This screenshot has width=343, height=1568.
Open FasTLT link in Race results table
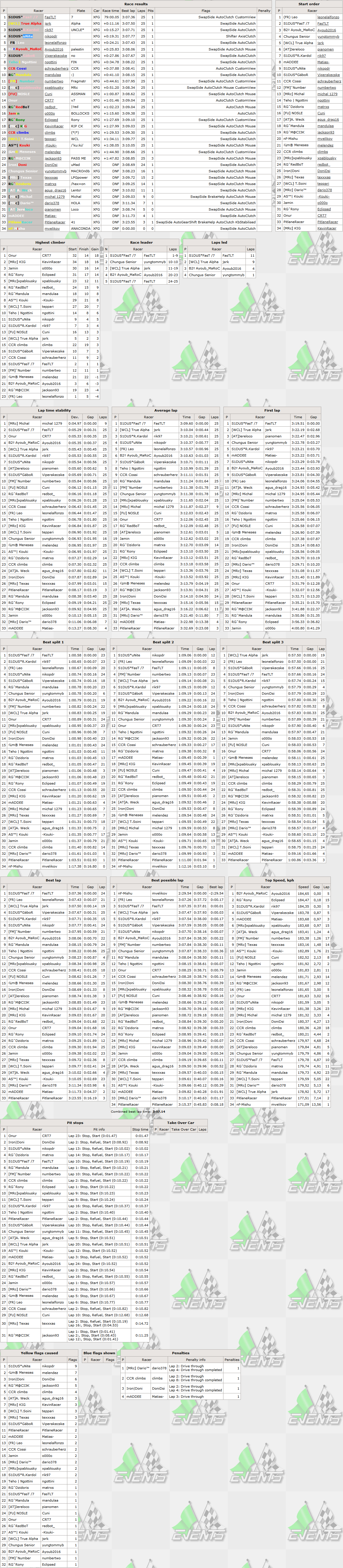(50, 17)
